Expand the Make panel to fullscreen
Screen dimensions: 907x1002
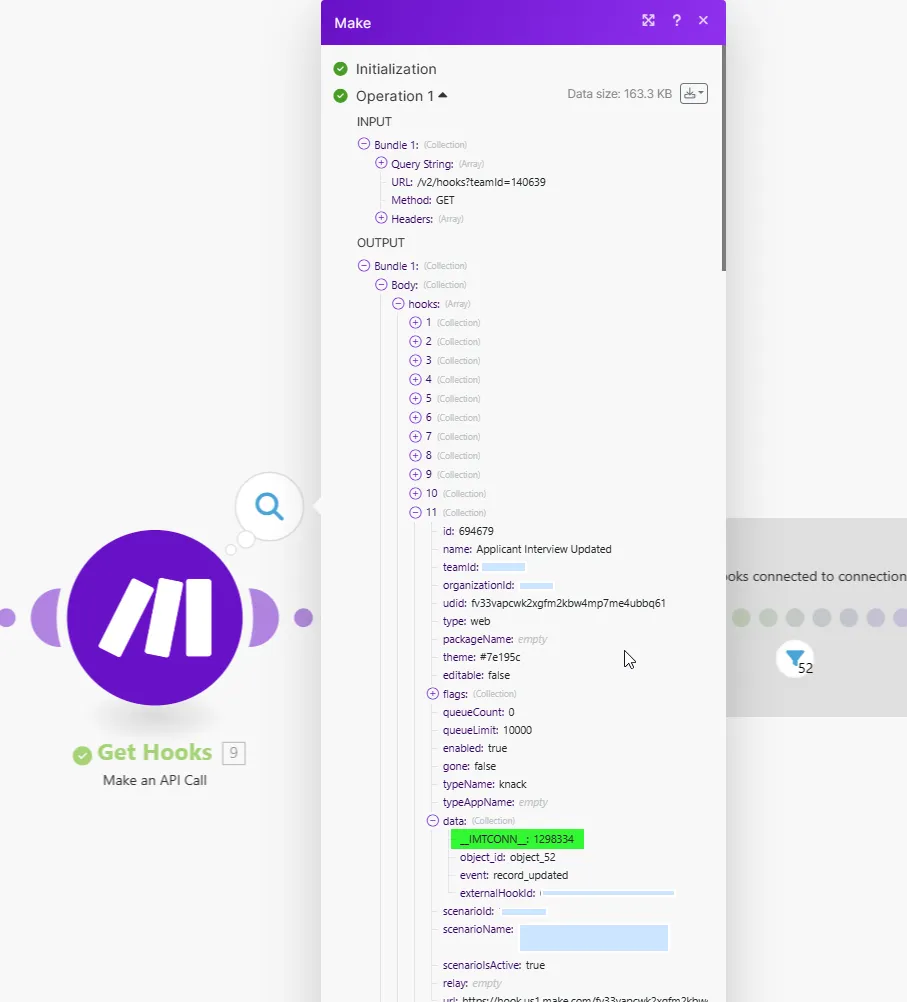(x=648, y=20)
